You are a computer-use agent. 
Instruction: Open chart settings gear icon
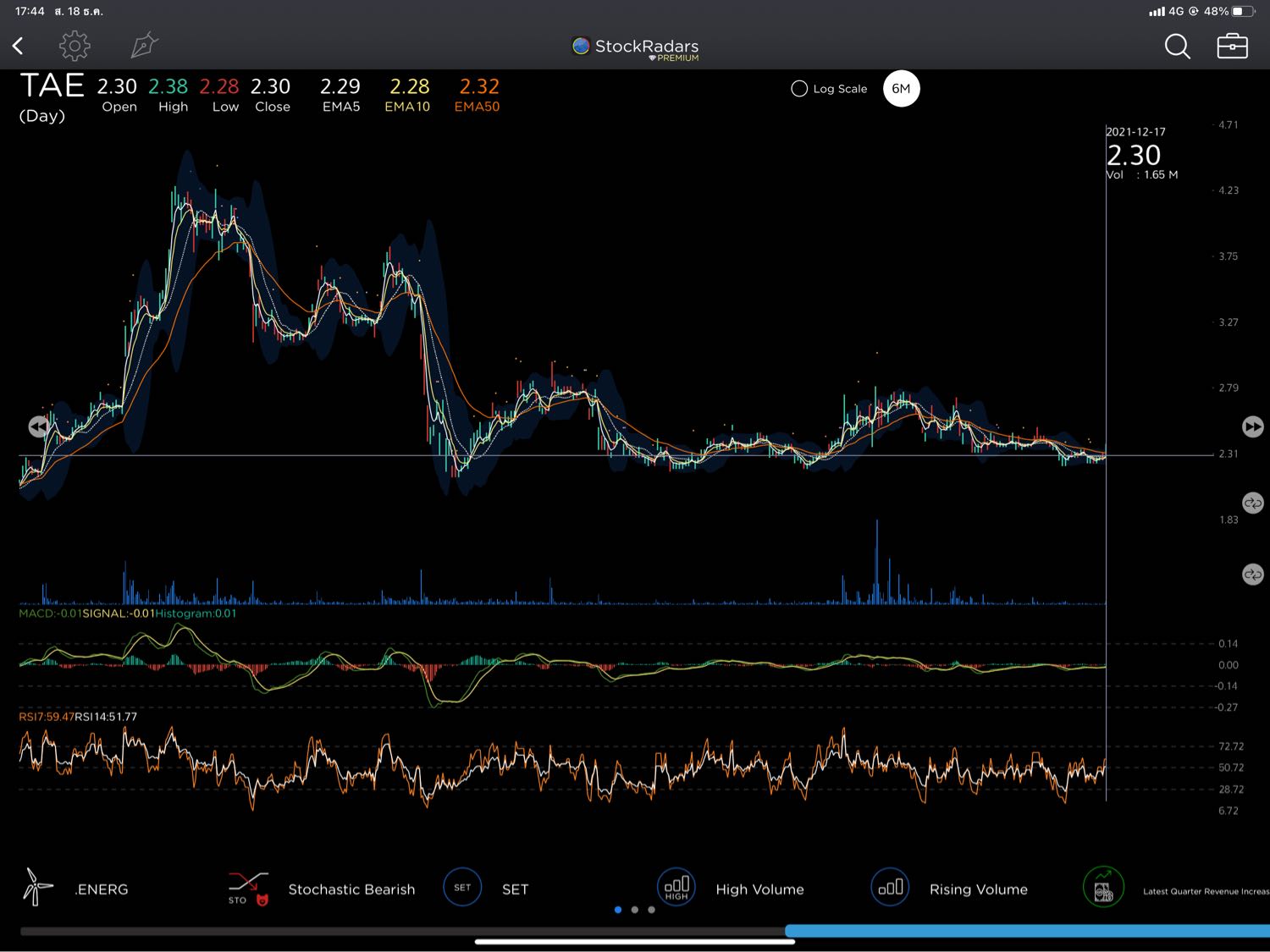click(75, 46)
